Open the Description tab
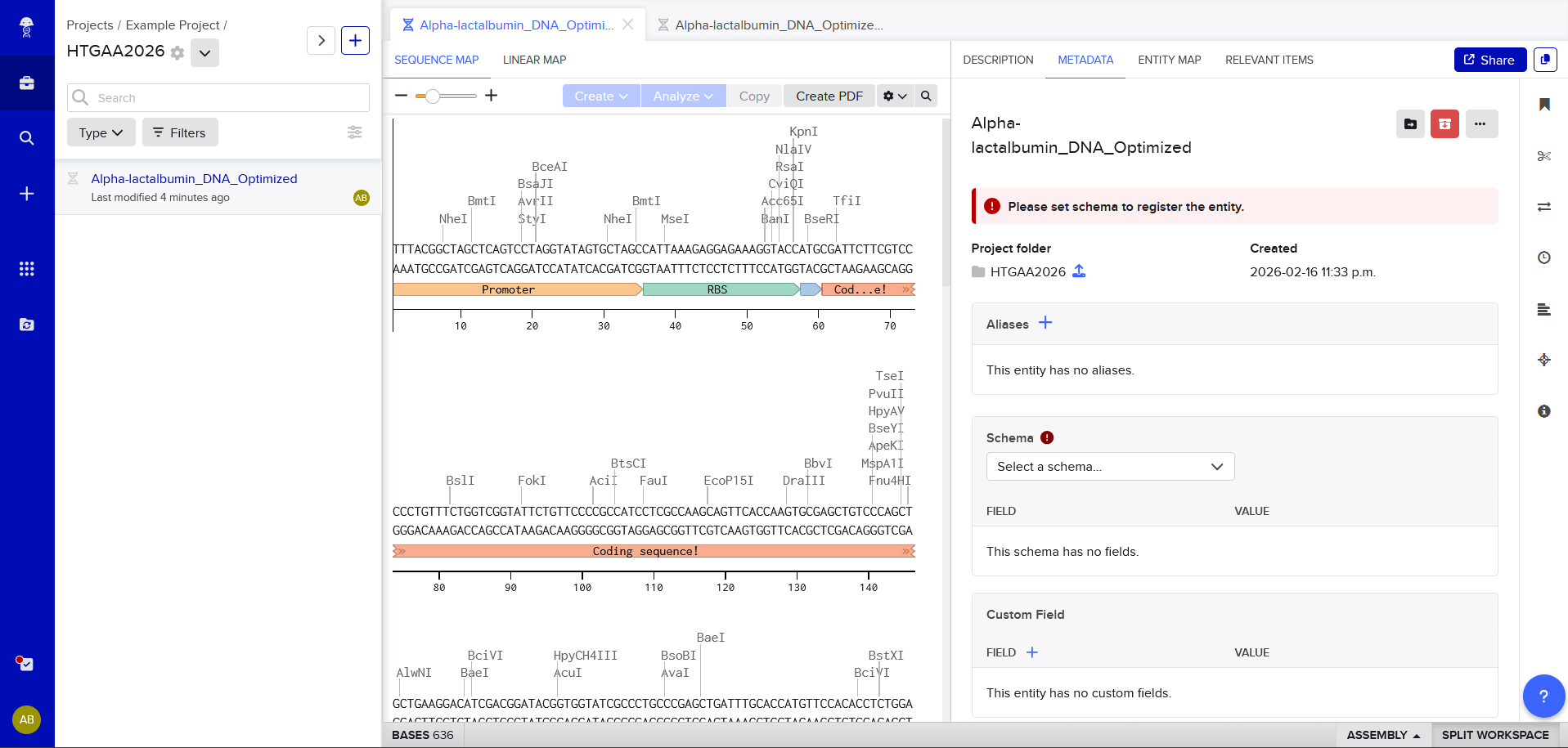1568x748 pixels. (998, 60)
